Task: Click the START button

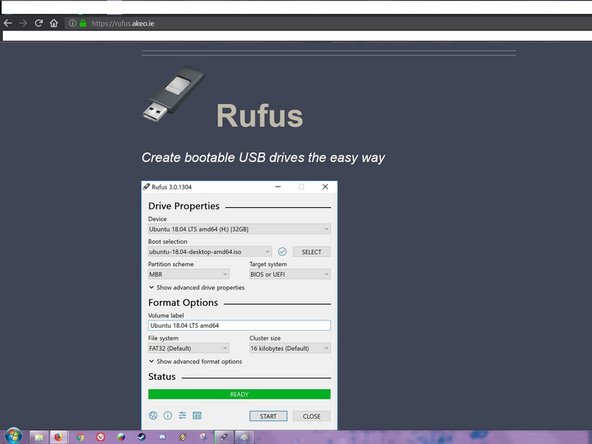Action: tap(268, 416)
